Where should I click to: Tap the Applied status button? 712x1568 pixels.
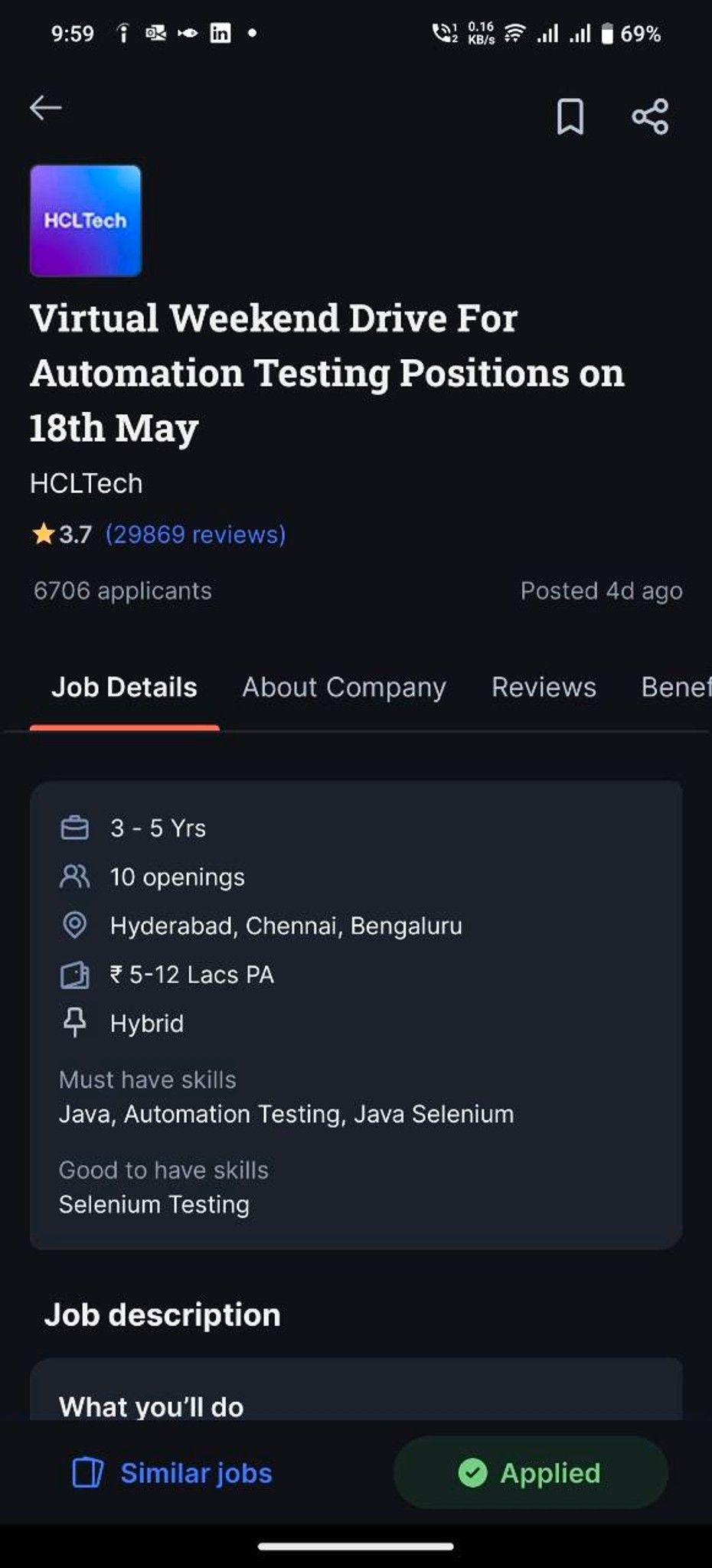pyautogui.click(x=531, y=1473)
